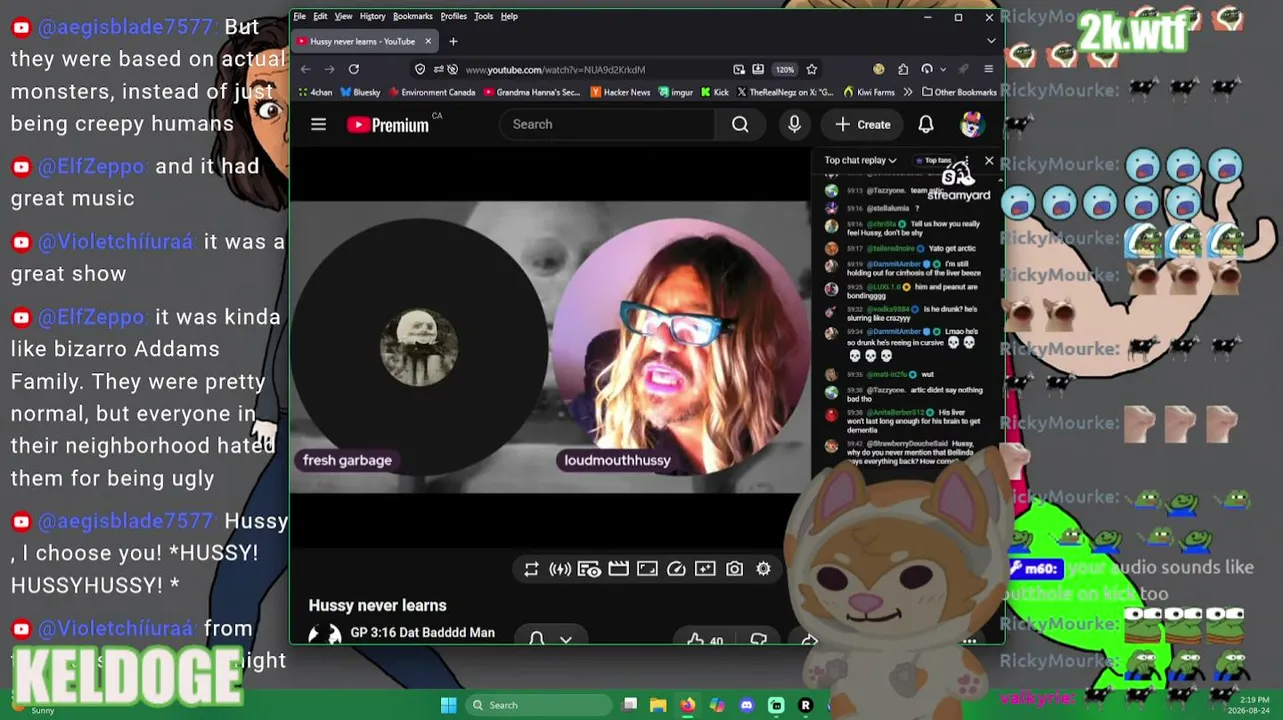Toggle the loop button under the video
Screen dimensions: 1283x720
(531, 569)
